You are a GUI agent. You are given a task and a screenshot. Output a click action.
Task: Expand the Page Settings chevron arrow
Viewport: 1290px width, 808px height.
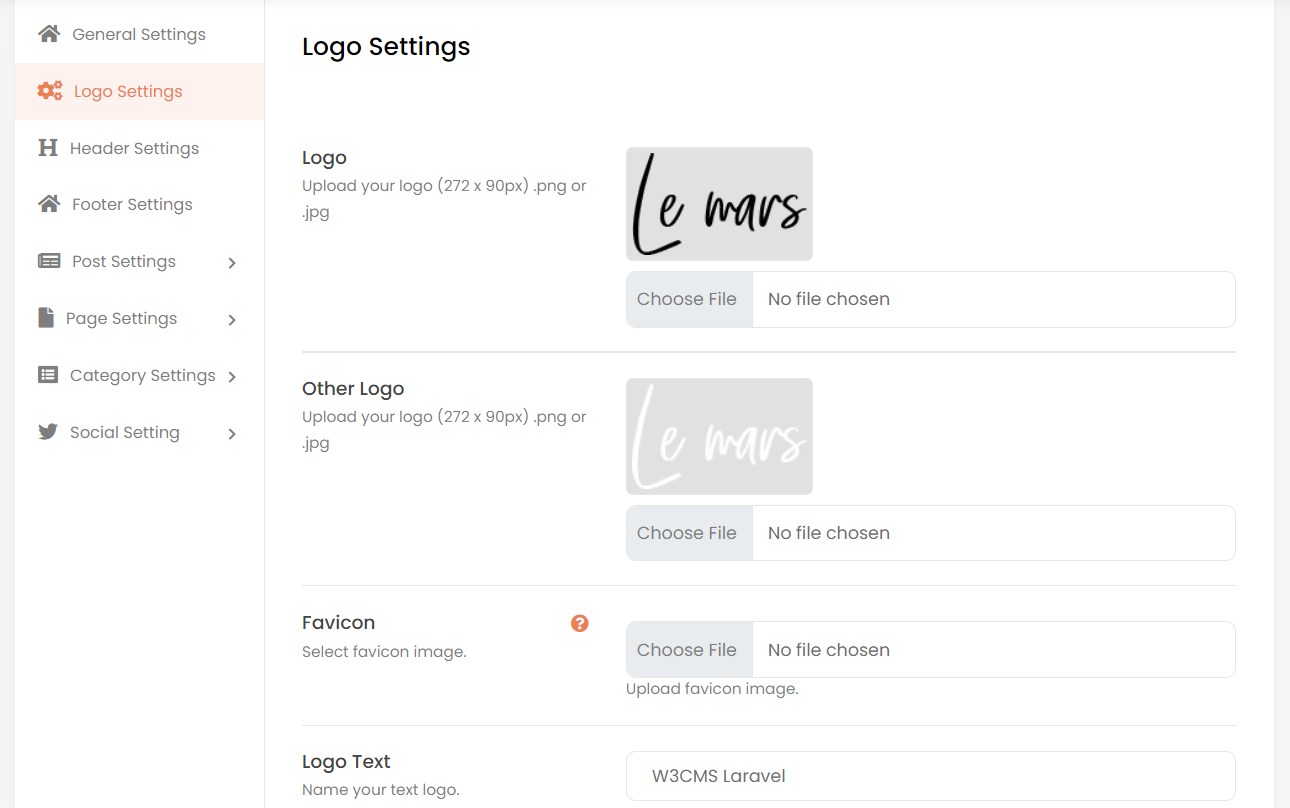(232, 320)
